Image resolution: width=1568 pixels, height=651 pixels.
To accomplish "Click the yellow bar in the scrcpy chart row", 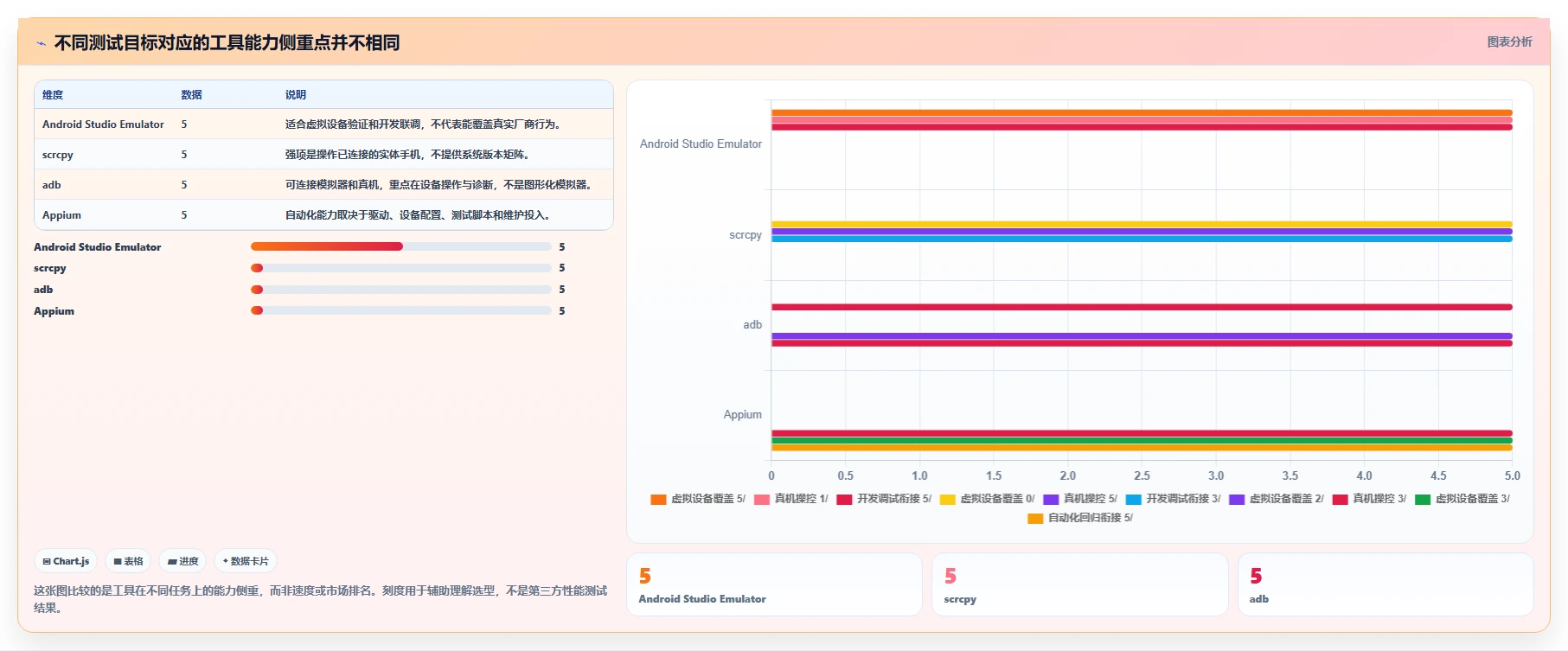I will [1142, 224].
